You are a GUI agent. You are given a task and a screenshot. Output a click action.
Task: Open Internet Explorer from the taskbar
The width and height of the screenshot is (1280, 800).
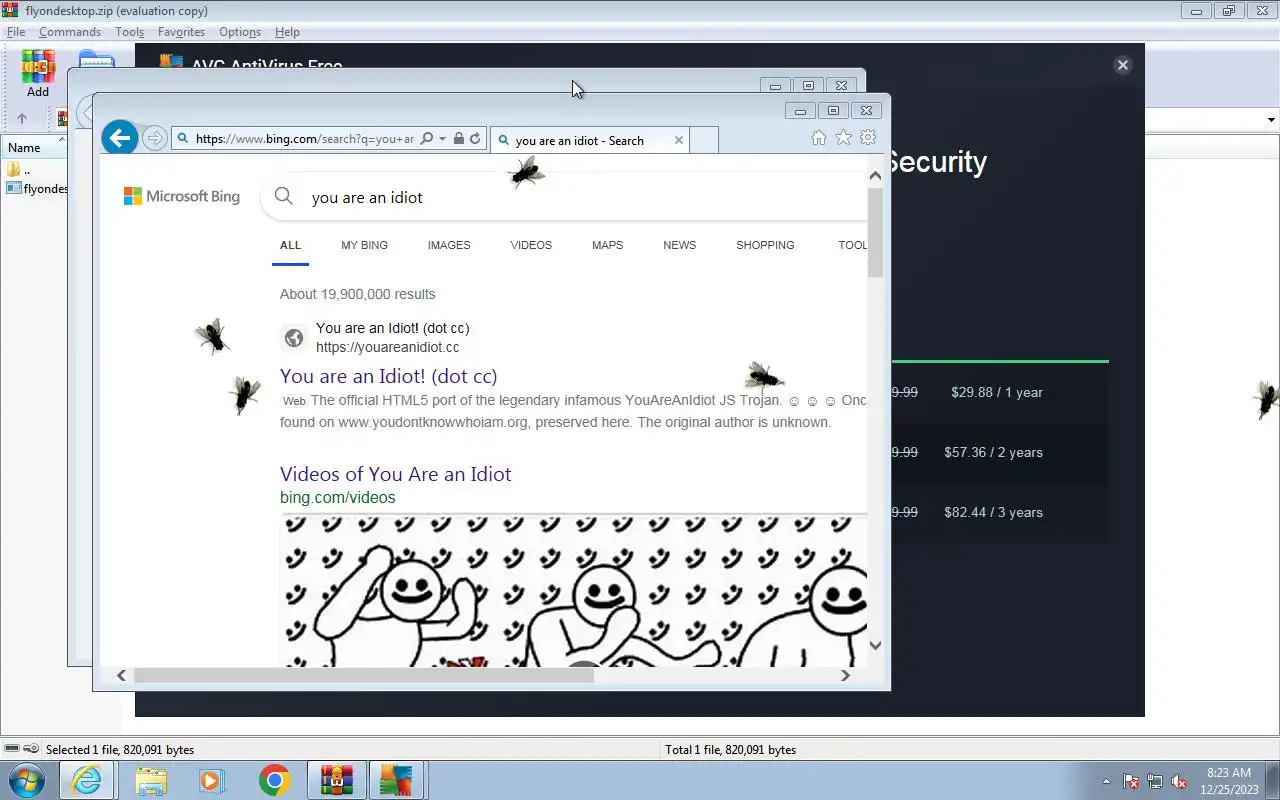(87, 780)
